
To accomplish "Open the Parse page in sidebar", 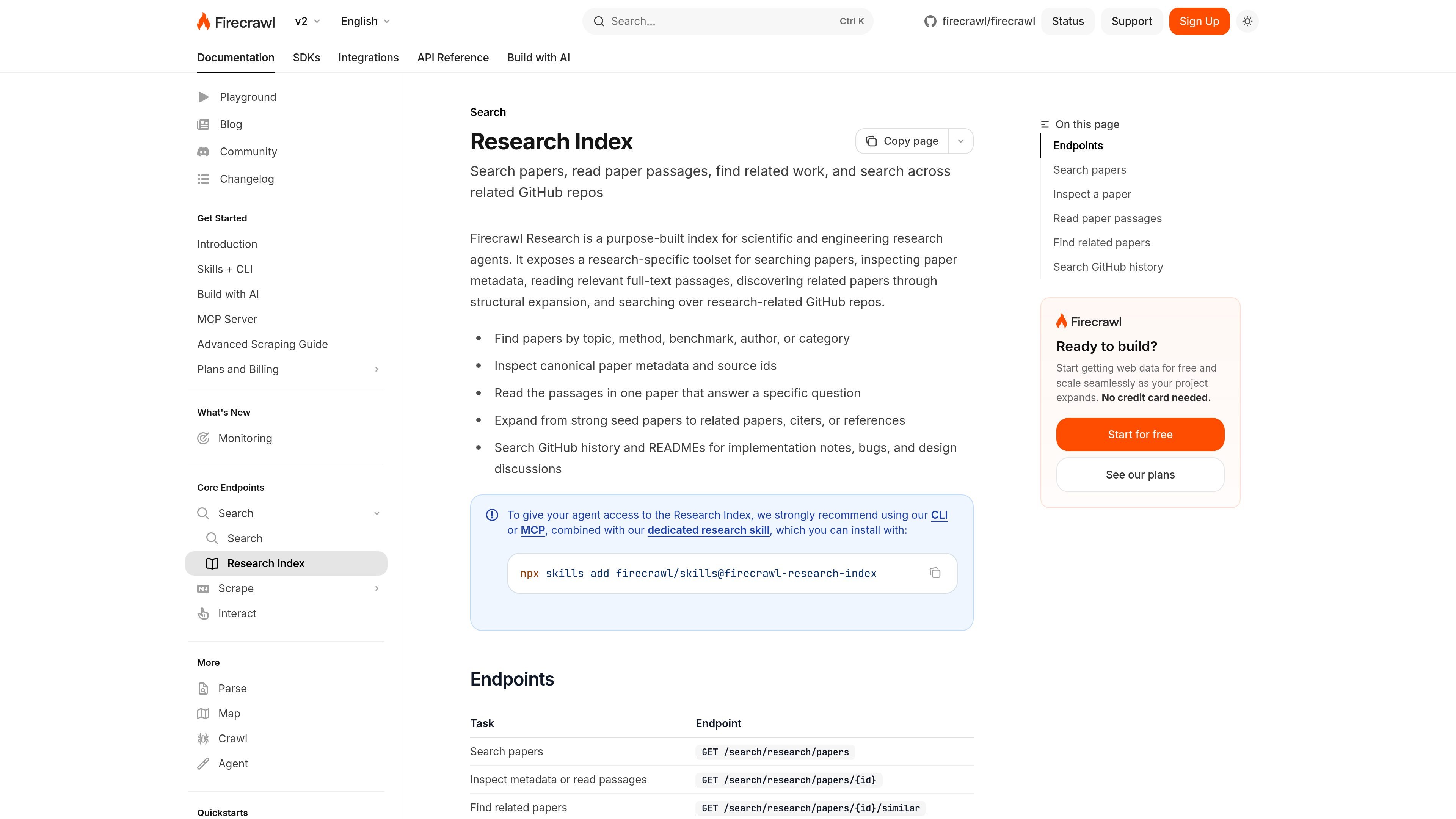I will [221, 689].
